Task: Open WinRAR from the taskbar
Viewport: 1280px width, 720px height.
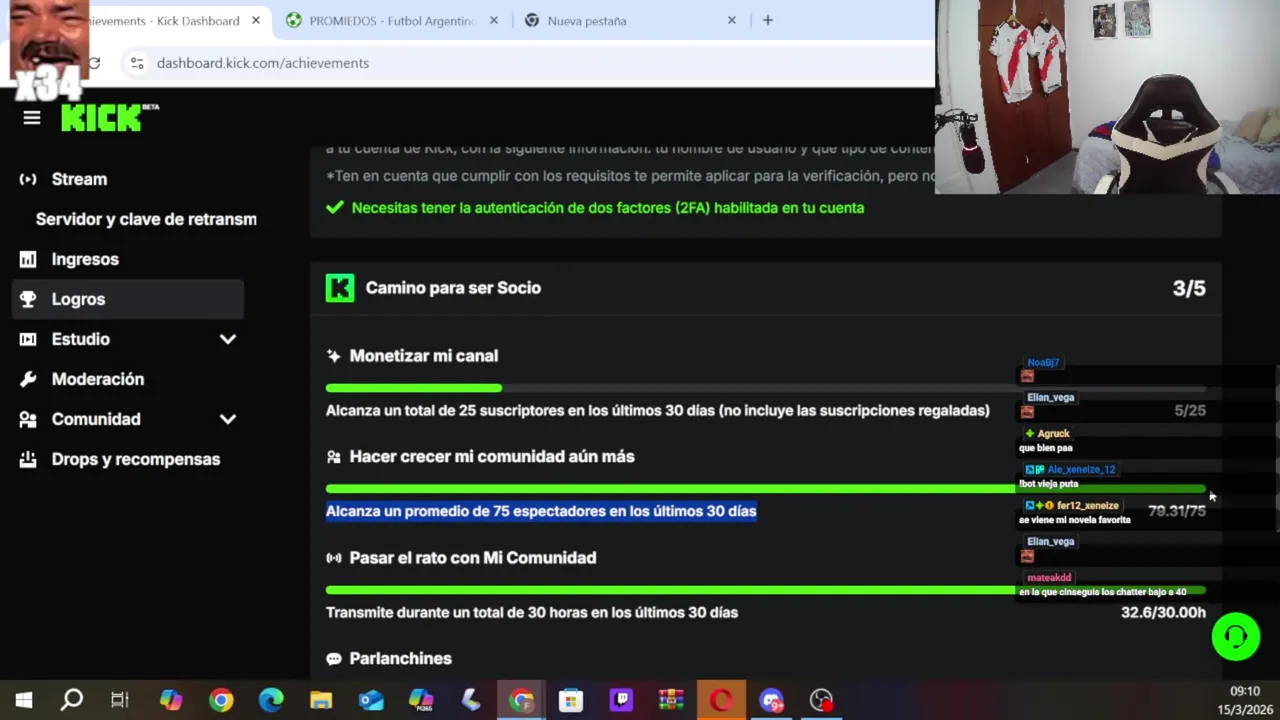Action: pos(671,700)
